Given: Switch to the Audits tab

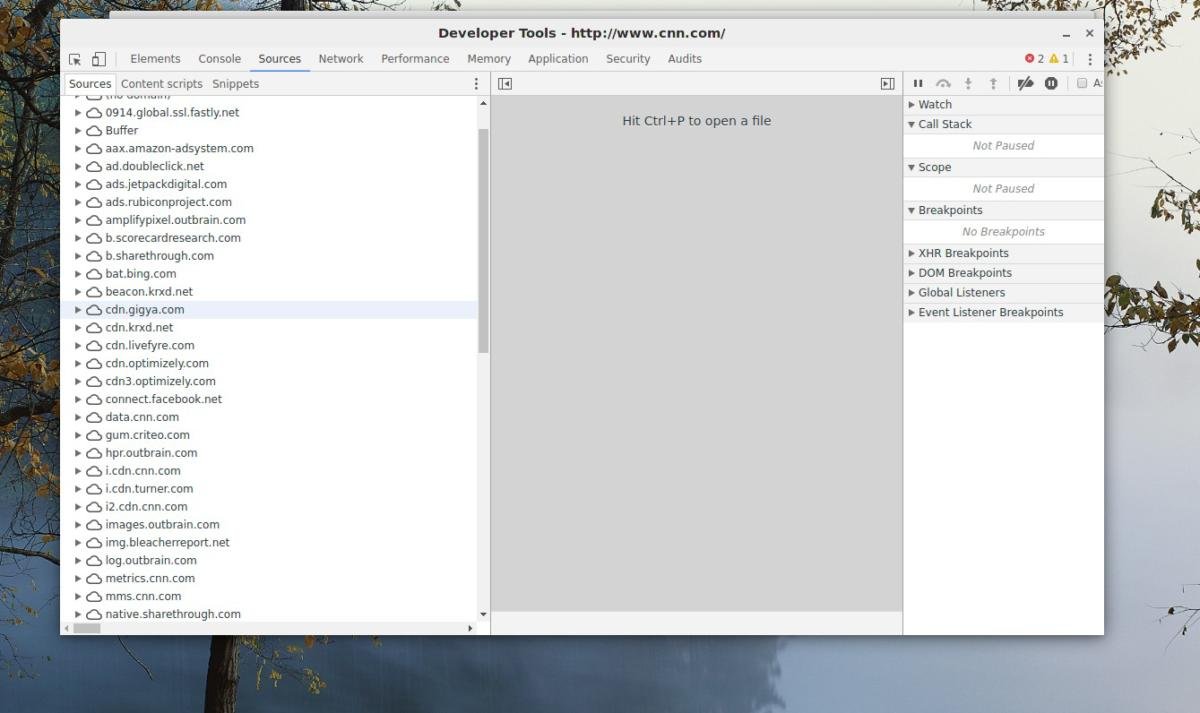Looking at the screenshot, I should click(x=685, y=59).
